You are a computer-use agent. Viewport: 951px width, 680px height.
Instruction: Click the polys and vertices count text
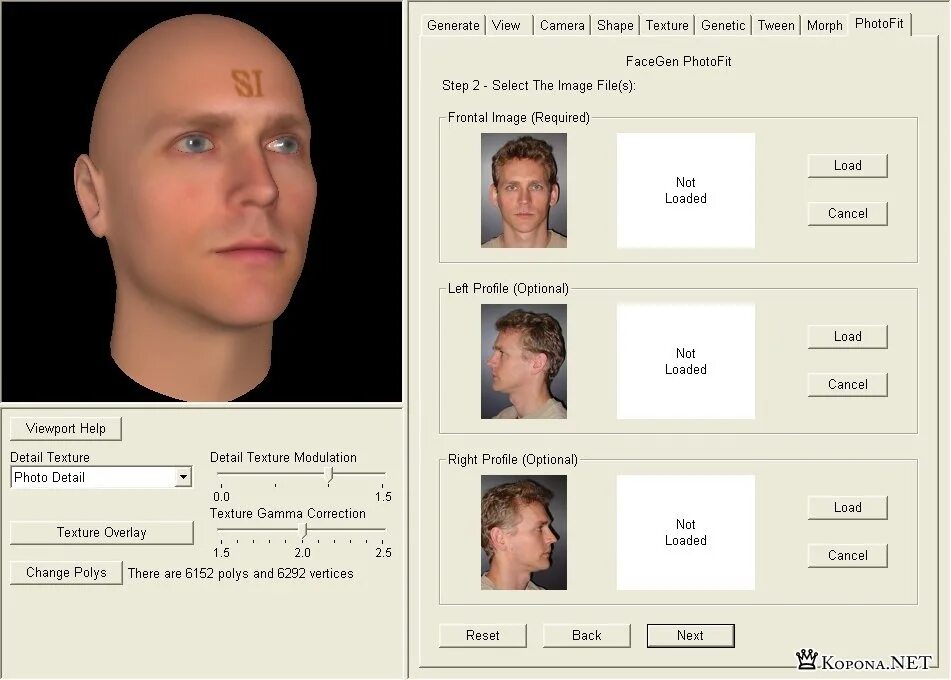(240, 573)
